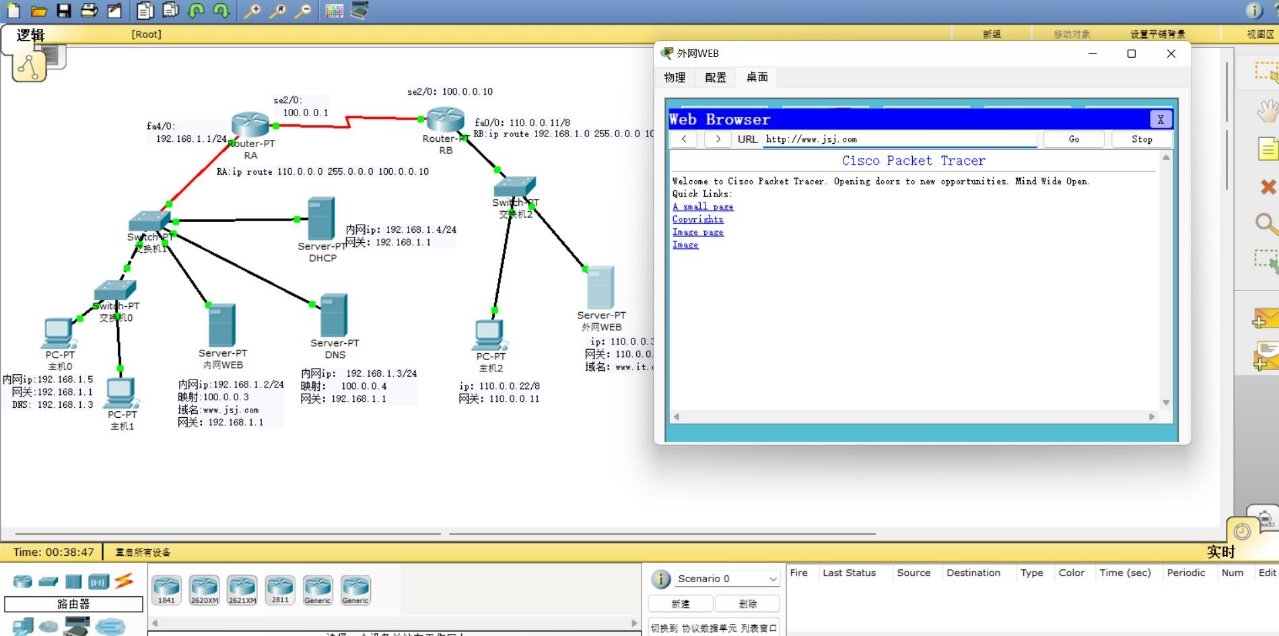The height and width of the screenshot is (636, 1279).
Task: Click the Zoom In magnifier icon
Action: point(253,11)
